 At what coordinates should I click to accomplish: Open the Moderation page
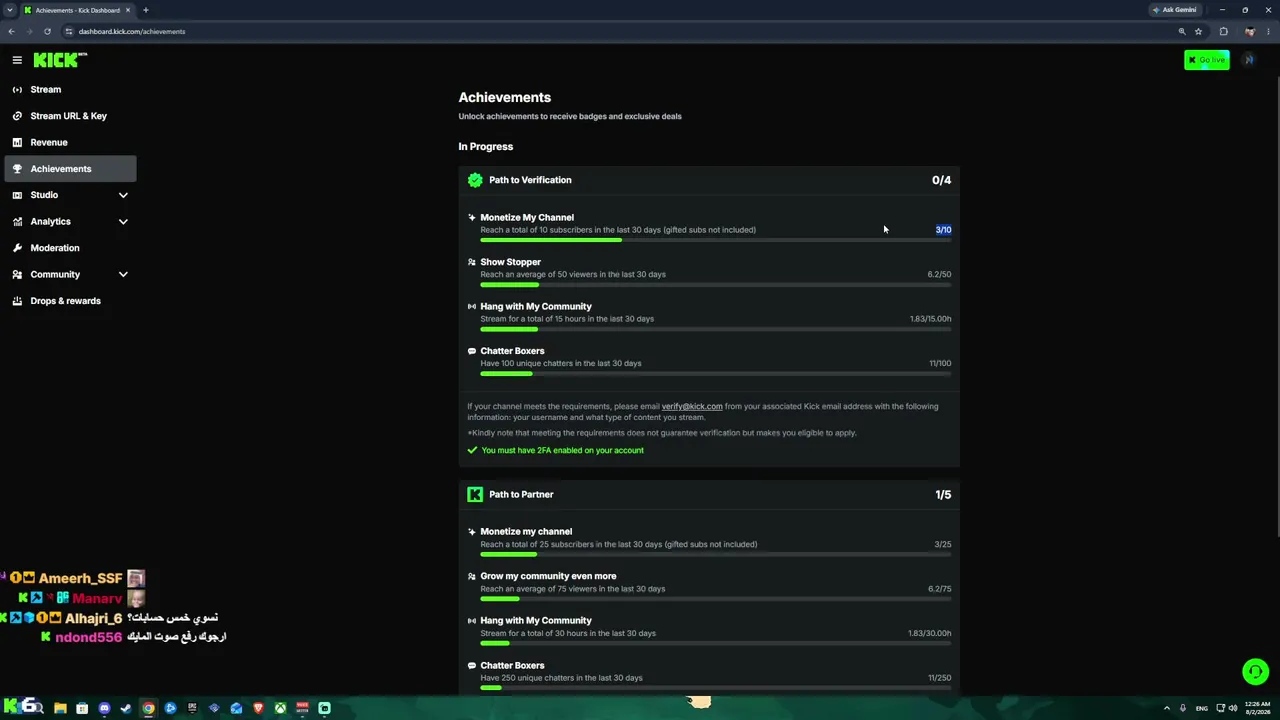click(x=70, y=248)
